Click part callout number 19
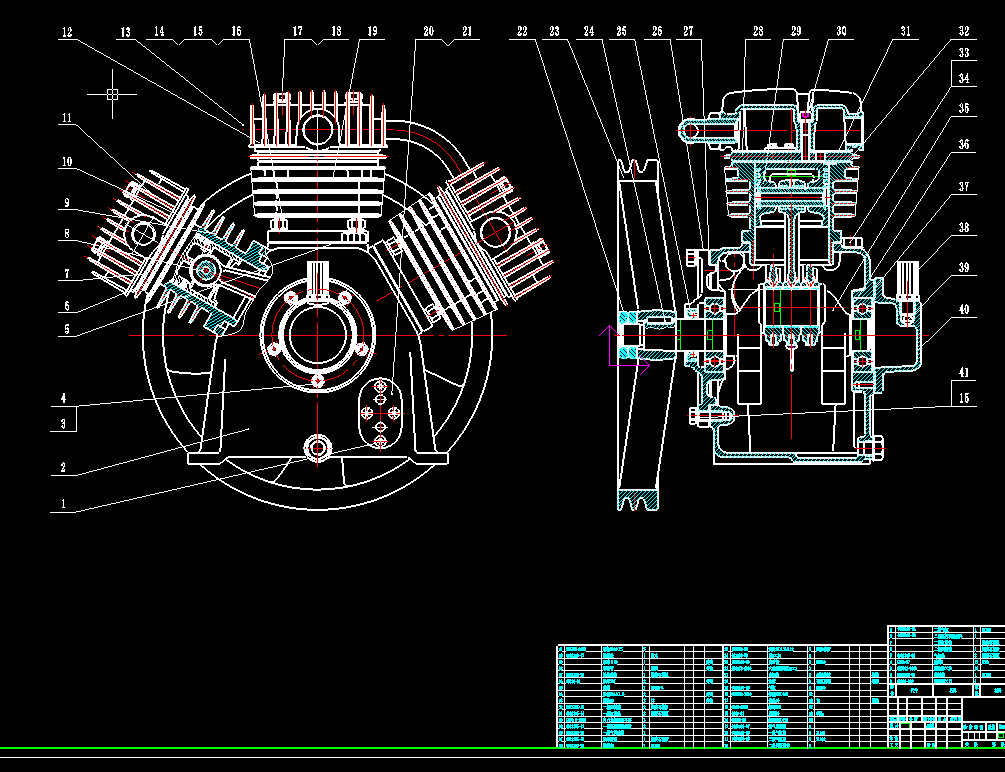 pos(372,31)
